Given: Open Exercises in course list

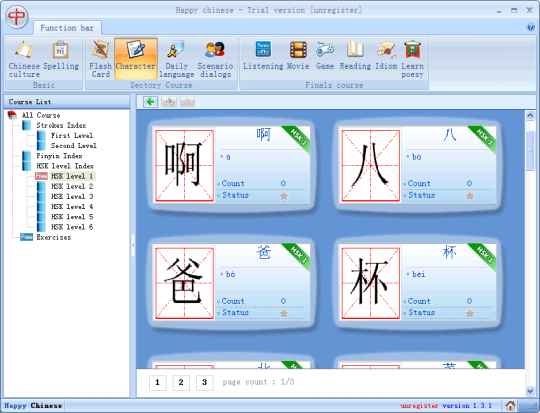Looking at the screenshot, I should (54, 237).
